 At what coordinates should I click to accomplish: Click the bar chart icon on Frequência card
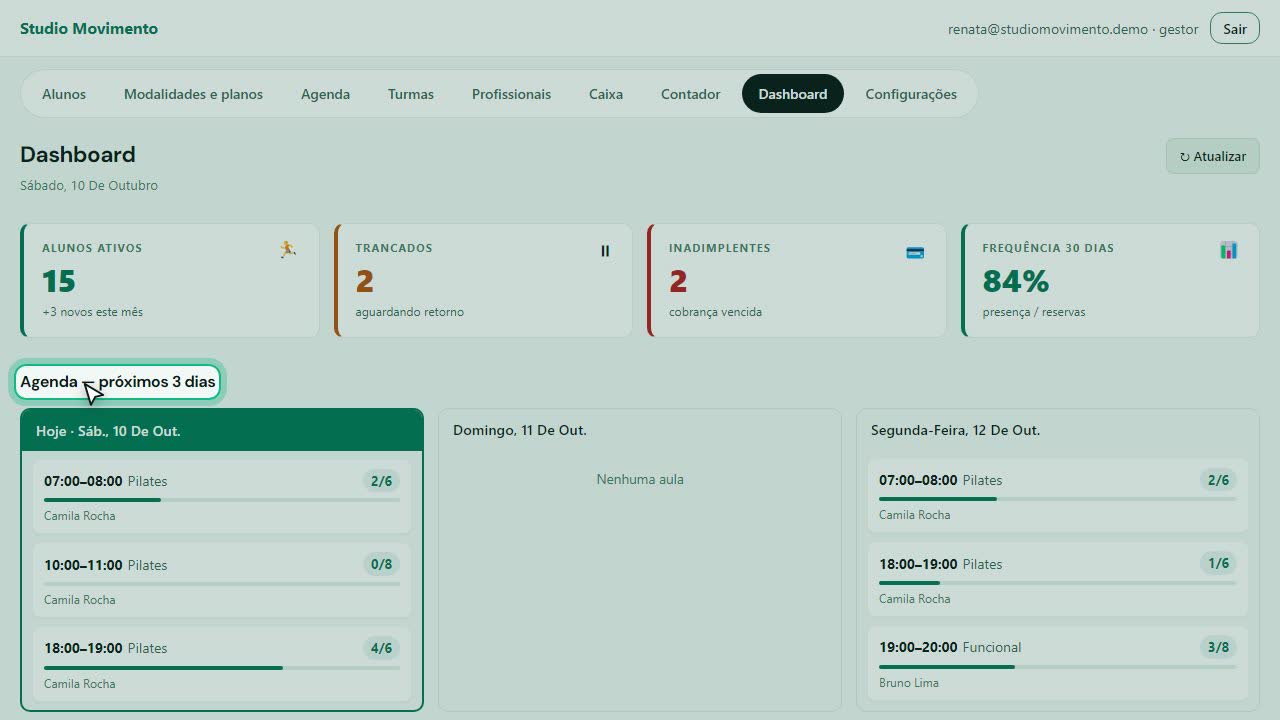[1229, 250]
